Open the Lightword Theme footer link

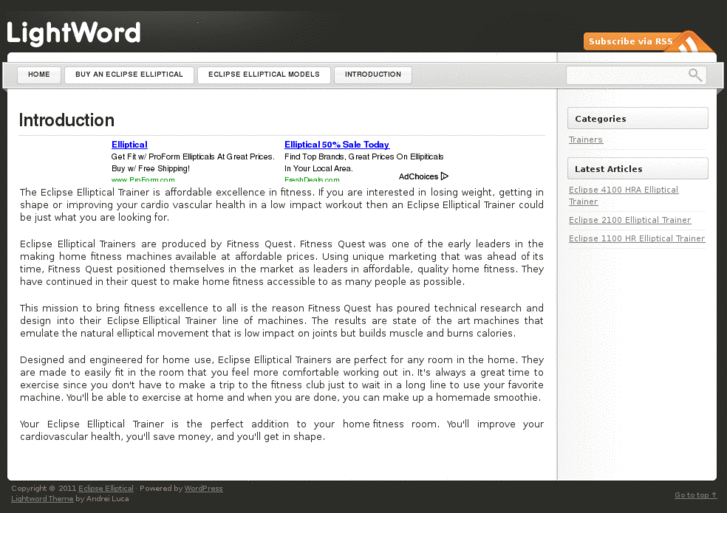[x=42, y=499]
